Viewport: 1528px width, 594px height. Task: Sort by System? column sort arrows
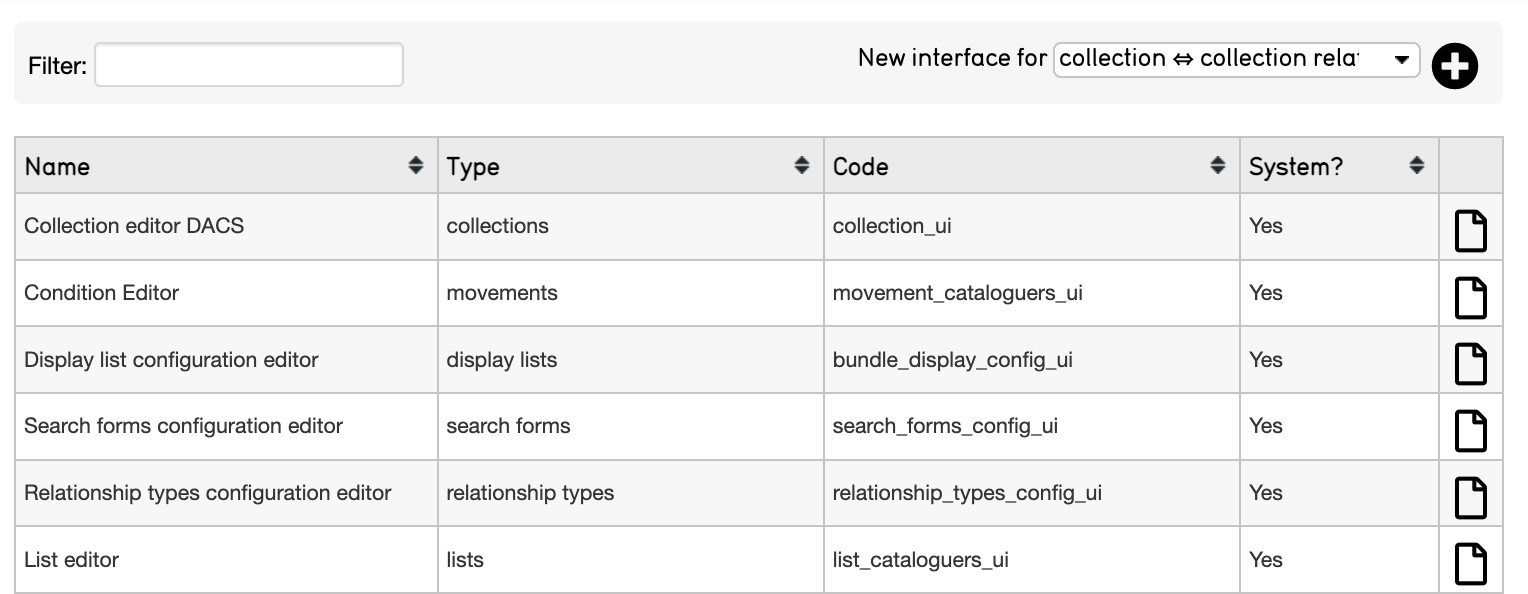[x=1416, y=166]
